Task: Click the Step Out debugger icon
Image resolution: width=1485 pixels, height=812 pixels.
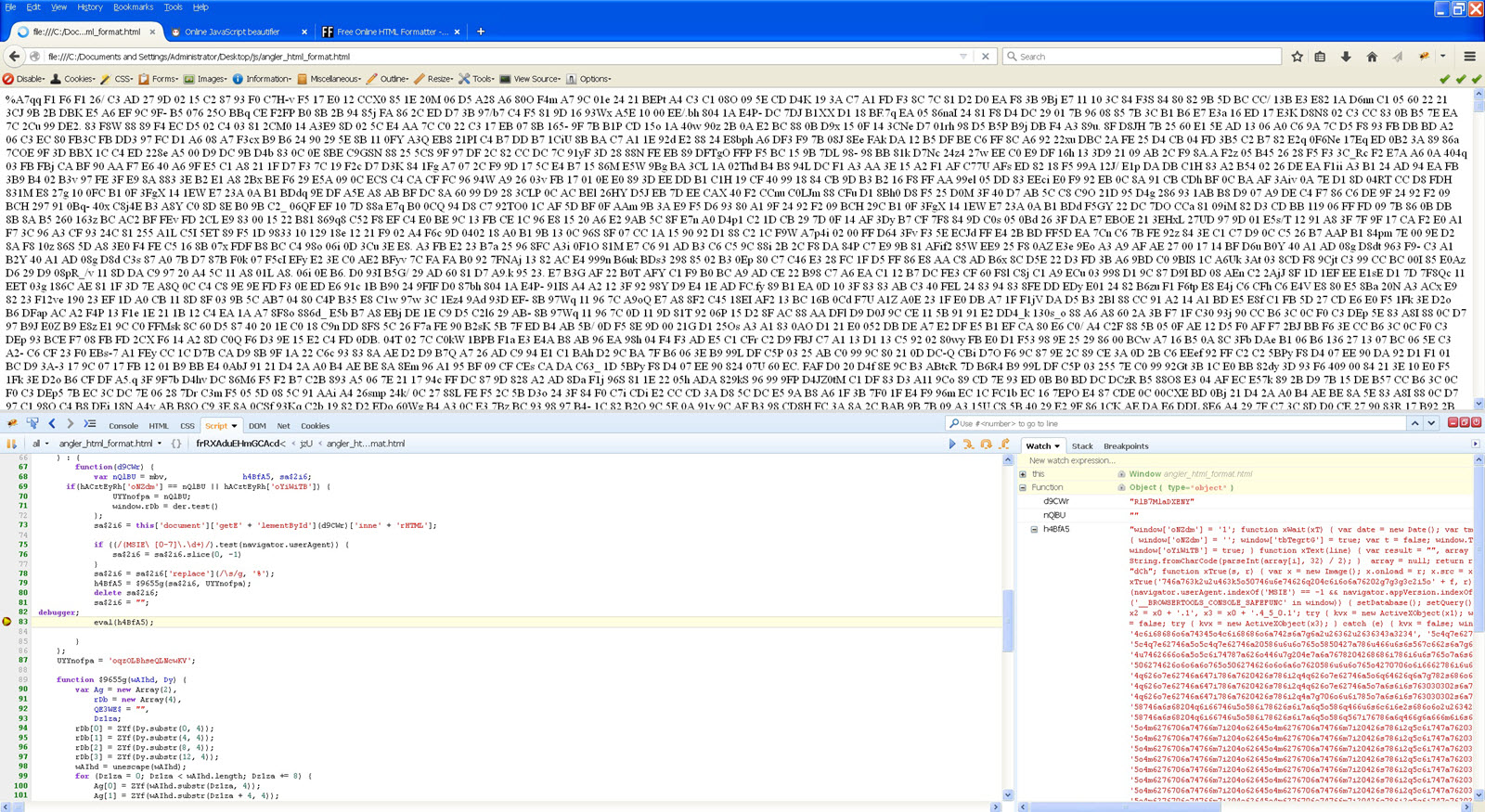Action: (1004, 444)
